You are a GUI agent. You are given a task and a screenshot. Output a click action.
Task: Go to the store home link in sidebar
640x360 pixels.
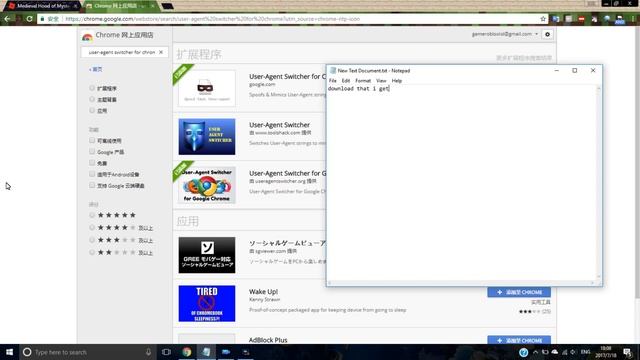[96, 69]
